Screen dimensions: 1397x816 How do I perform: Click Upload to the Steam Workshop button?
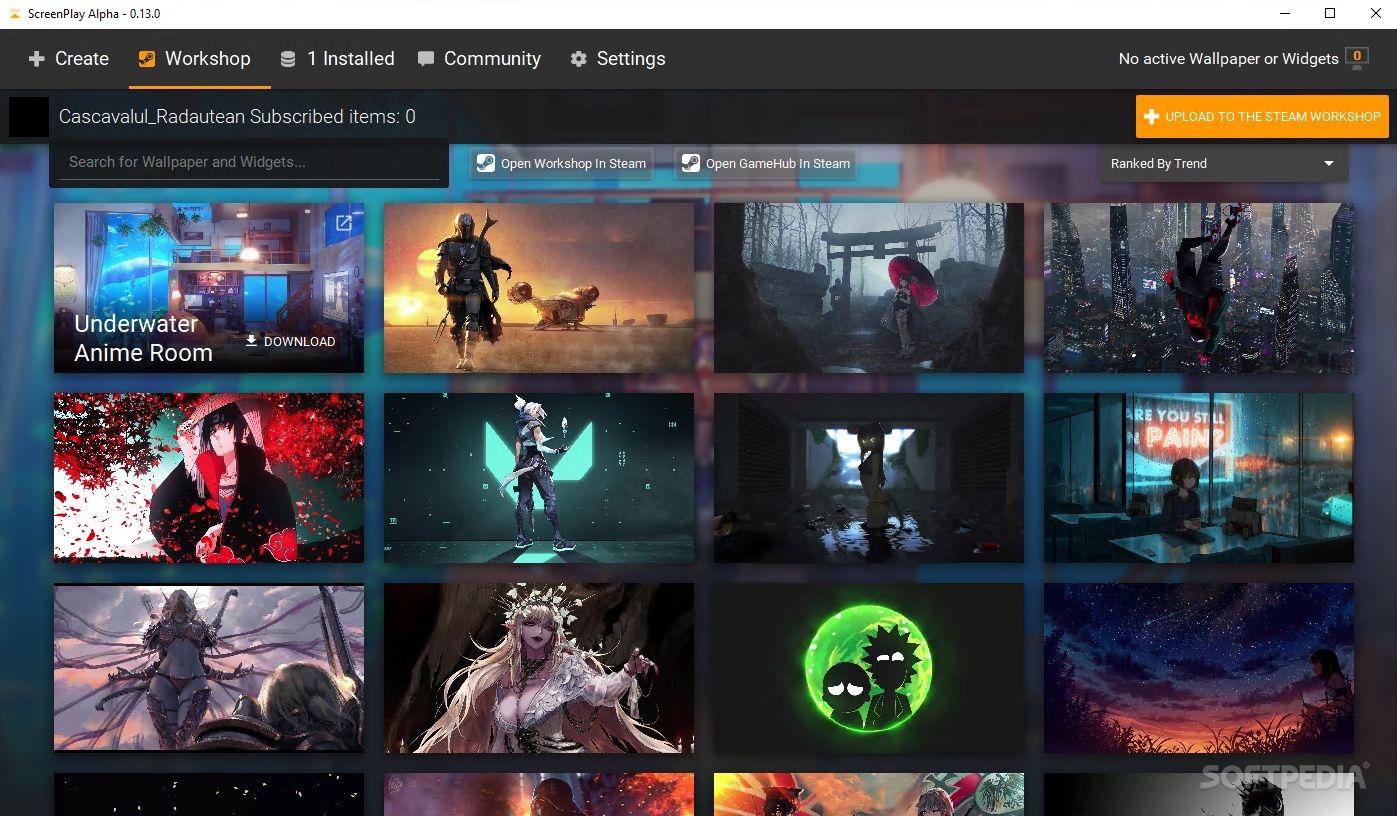coord(1262,117)
